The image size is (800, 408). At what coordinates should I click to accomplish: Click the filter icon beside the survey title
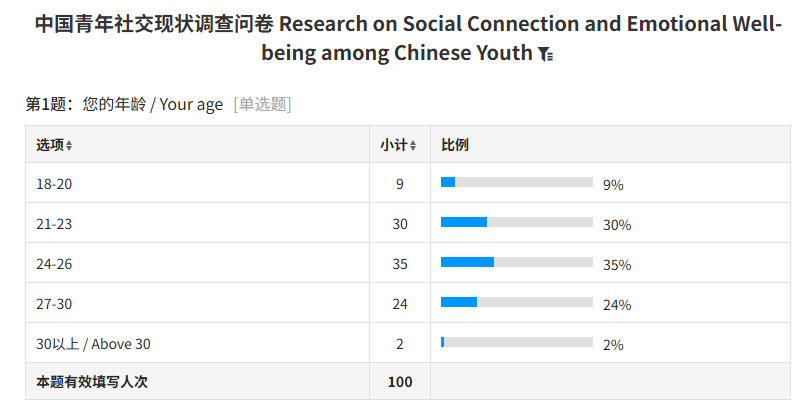[x=545, y=54]
